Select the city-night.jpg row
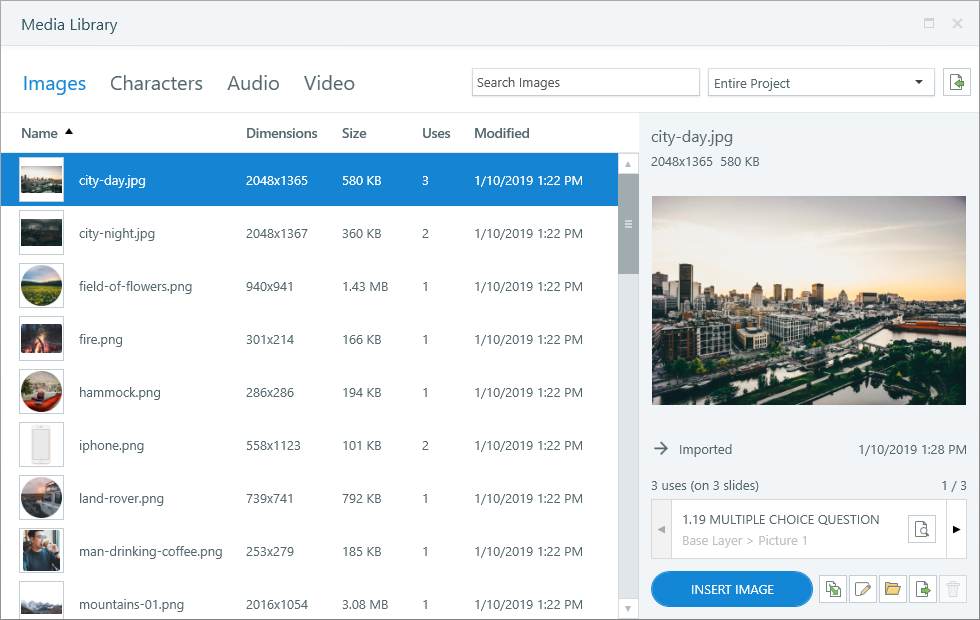 pyautogui.click(x=300, y=233)
